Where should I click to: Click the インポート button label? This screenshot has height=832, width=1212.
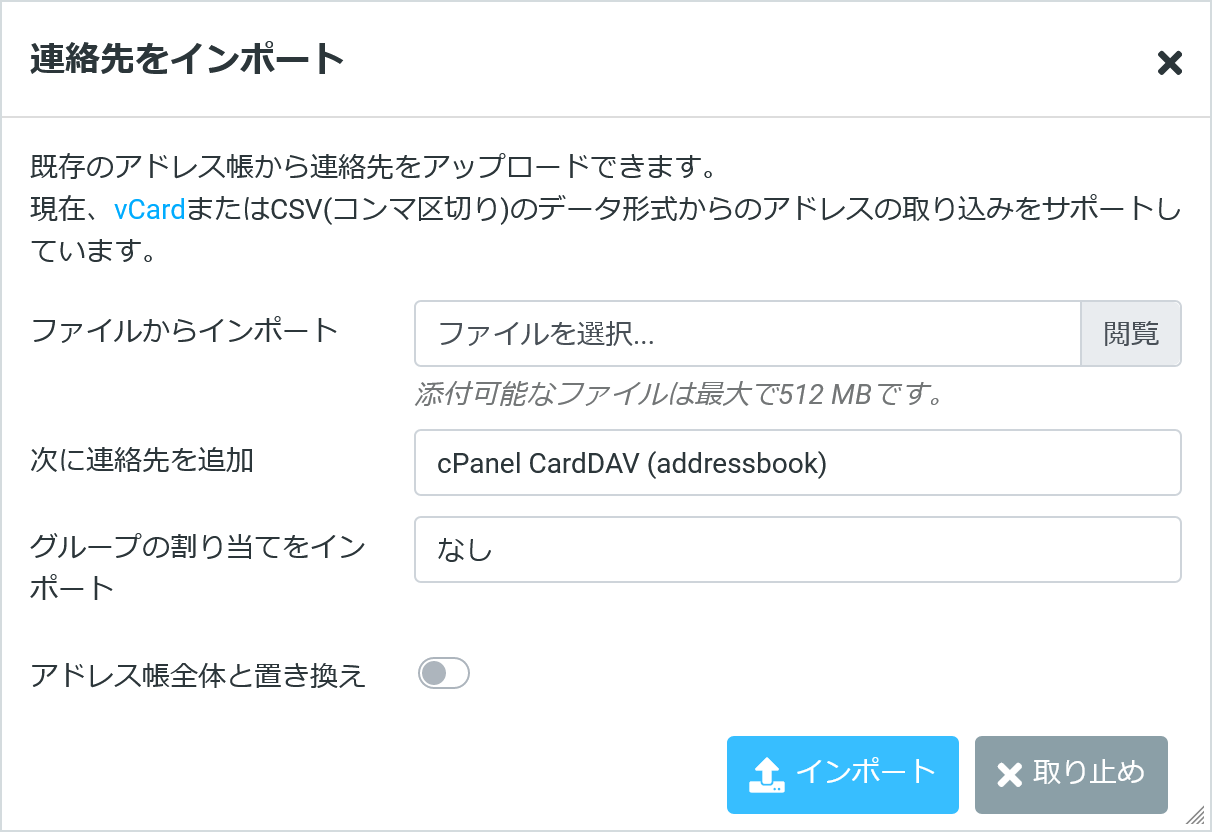tap(866, 772)
